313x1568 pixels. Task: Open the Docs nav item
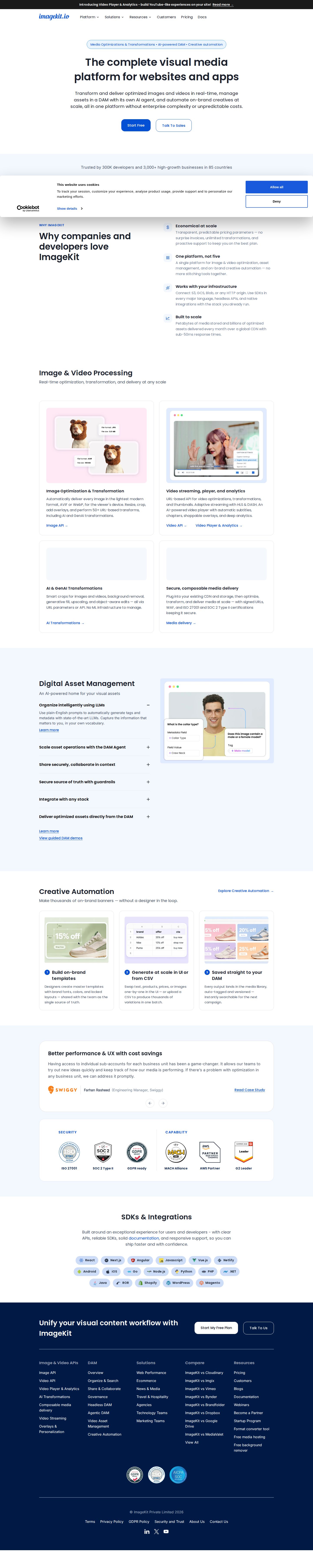202,17
